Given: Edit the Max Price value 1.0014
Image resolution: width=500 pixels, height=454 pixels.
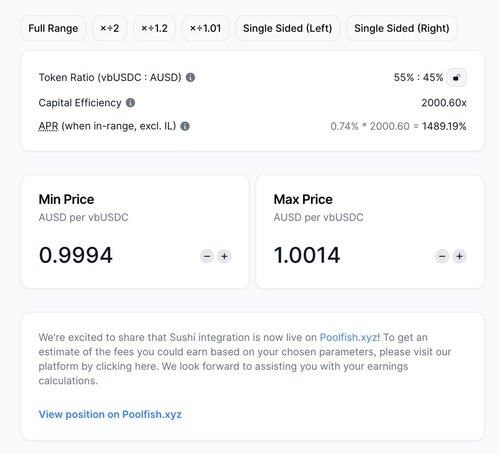Looking at the screenshot, I should click(x=307, y=255).
